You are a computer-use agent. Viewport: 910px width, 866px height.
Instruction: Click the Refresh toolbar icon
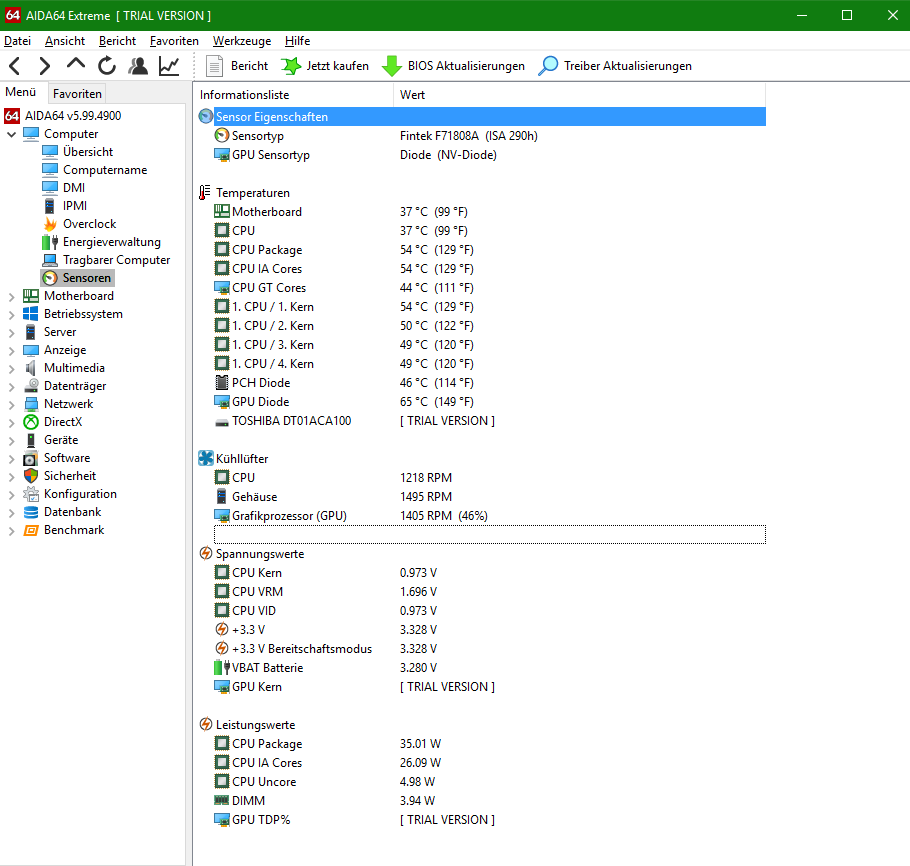click(107, 66)
